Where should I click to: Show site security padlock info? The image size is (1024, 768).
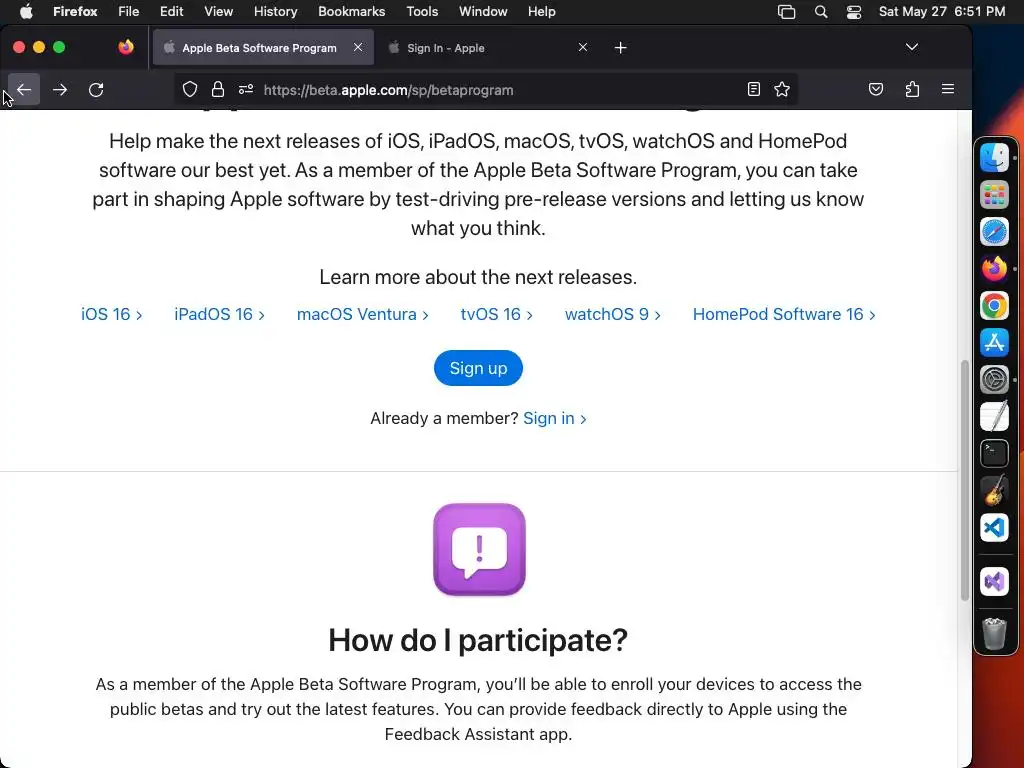tap(218, 89)
